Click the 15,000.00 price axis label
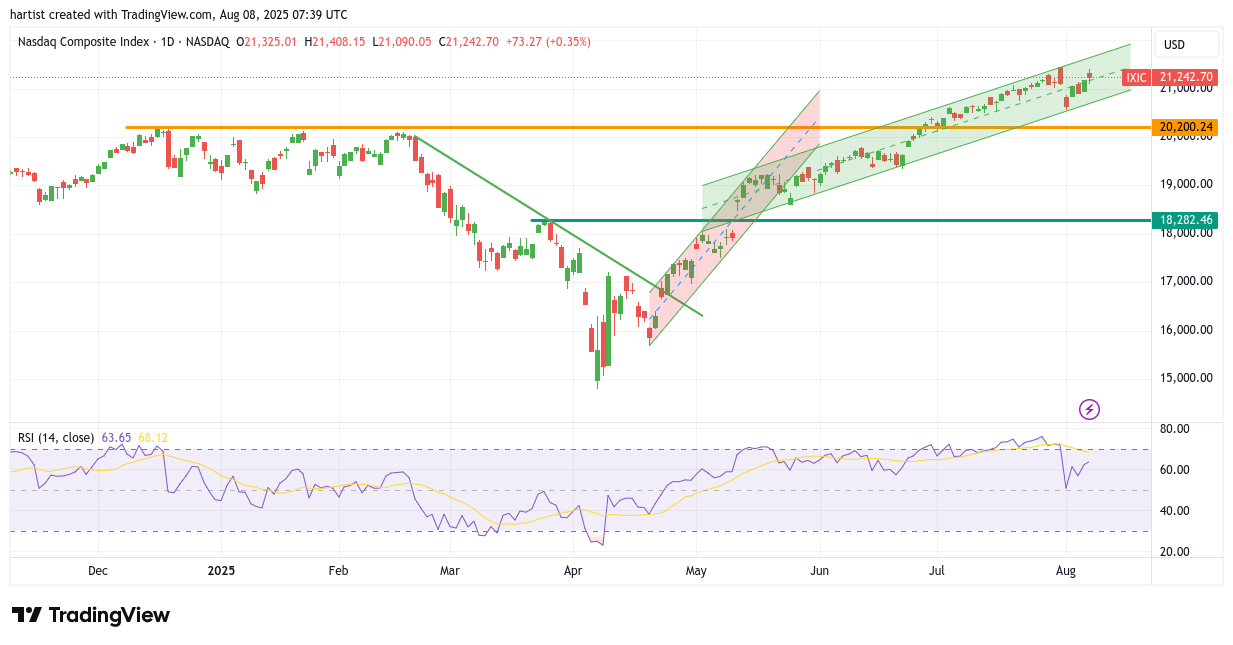The image size is (1233, 645). coord(1185,378)
